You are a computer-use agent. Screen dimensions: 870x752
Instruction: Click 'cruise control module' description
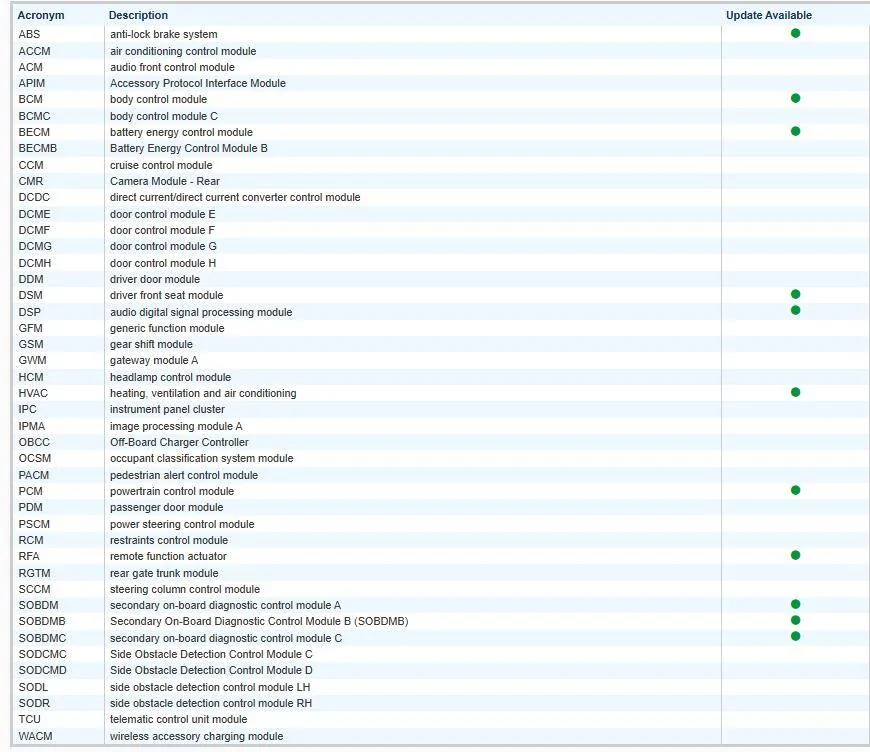coord(161,165)
